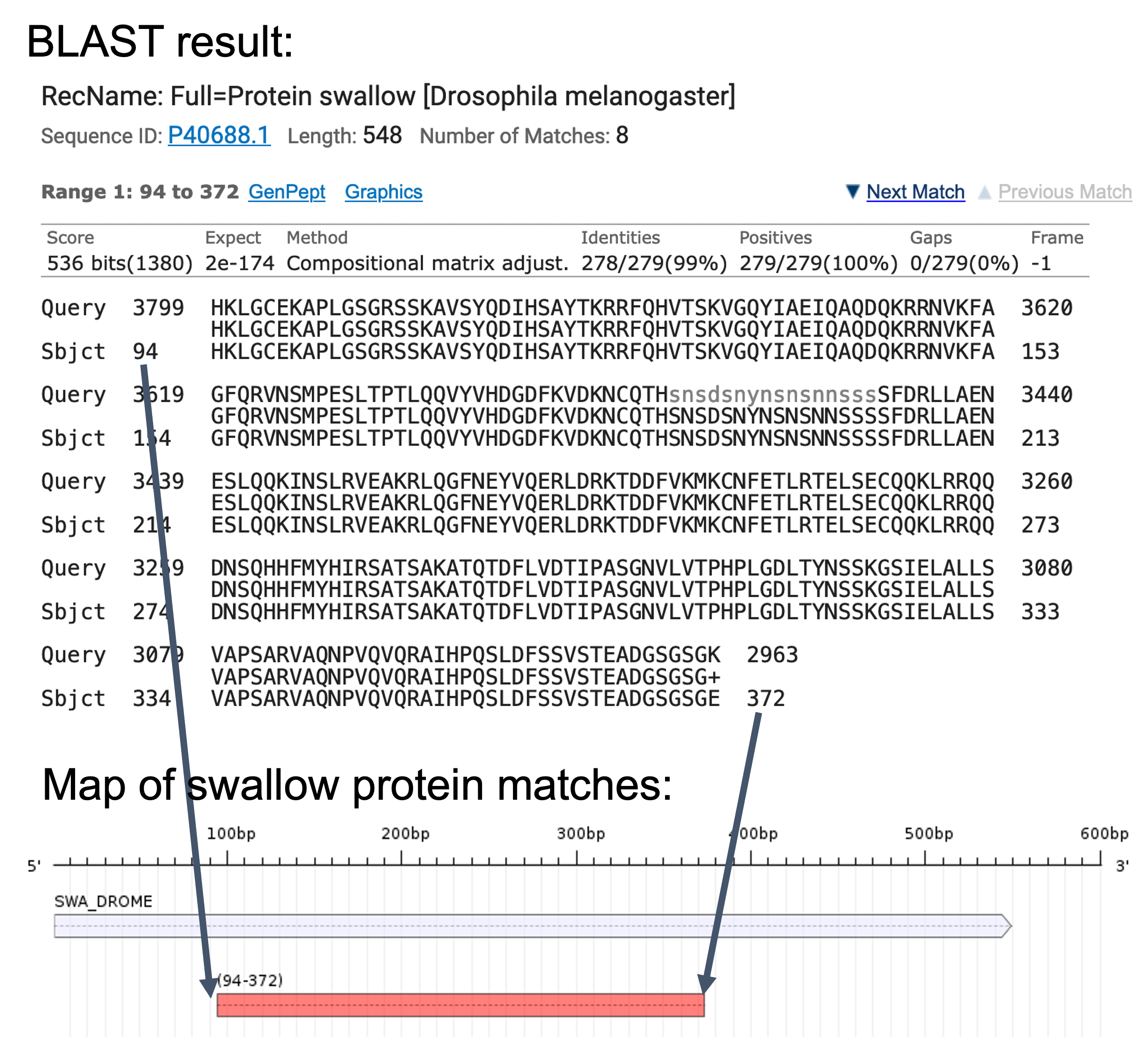This screenshot has height=1037, width=1148.
Task: Click the 'BLAST result:' heading
Action: point(160,41)
